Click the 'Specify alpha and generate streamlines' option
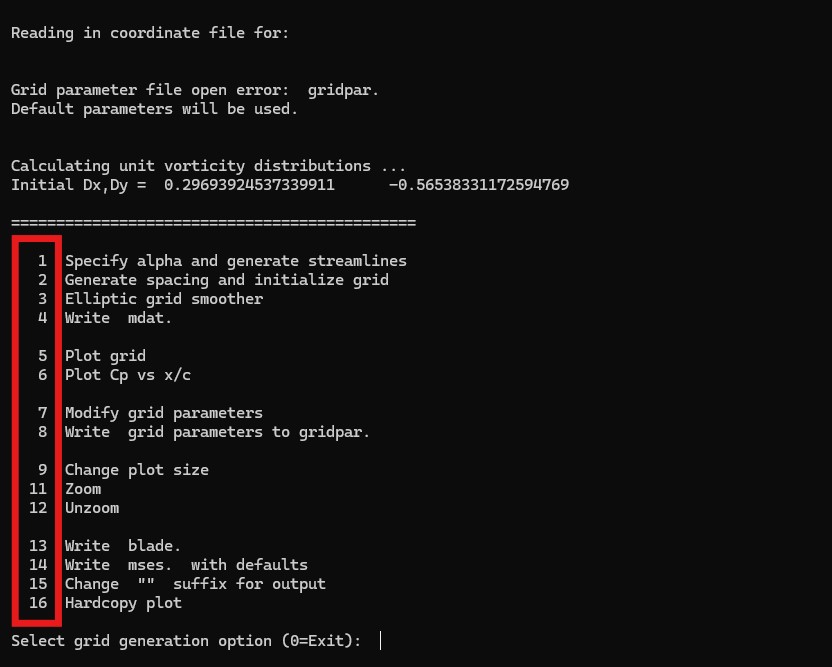The height and width of the screenshot is (667, 832). (236, 261)
